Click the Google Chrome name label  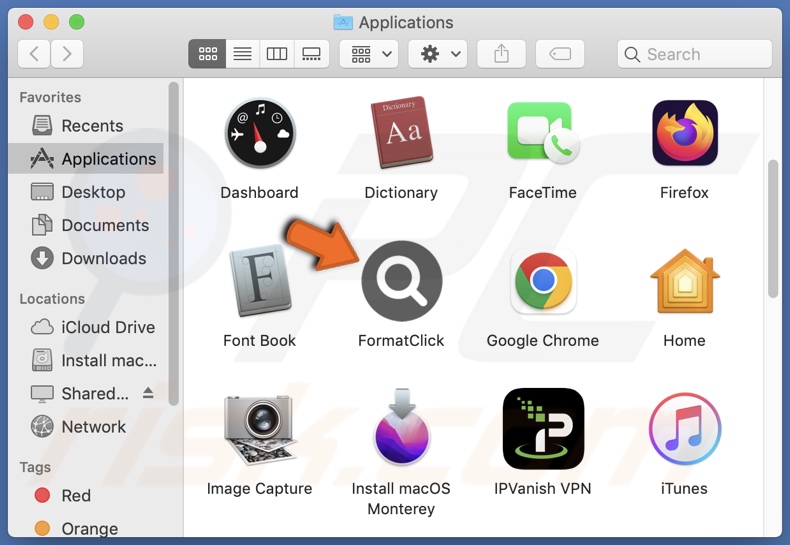(x=543, y=341)
